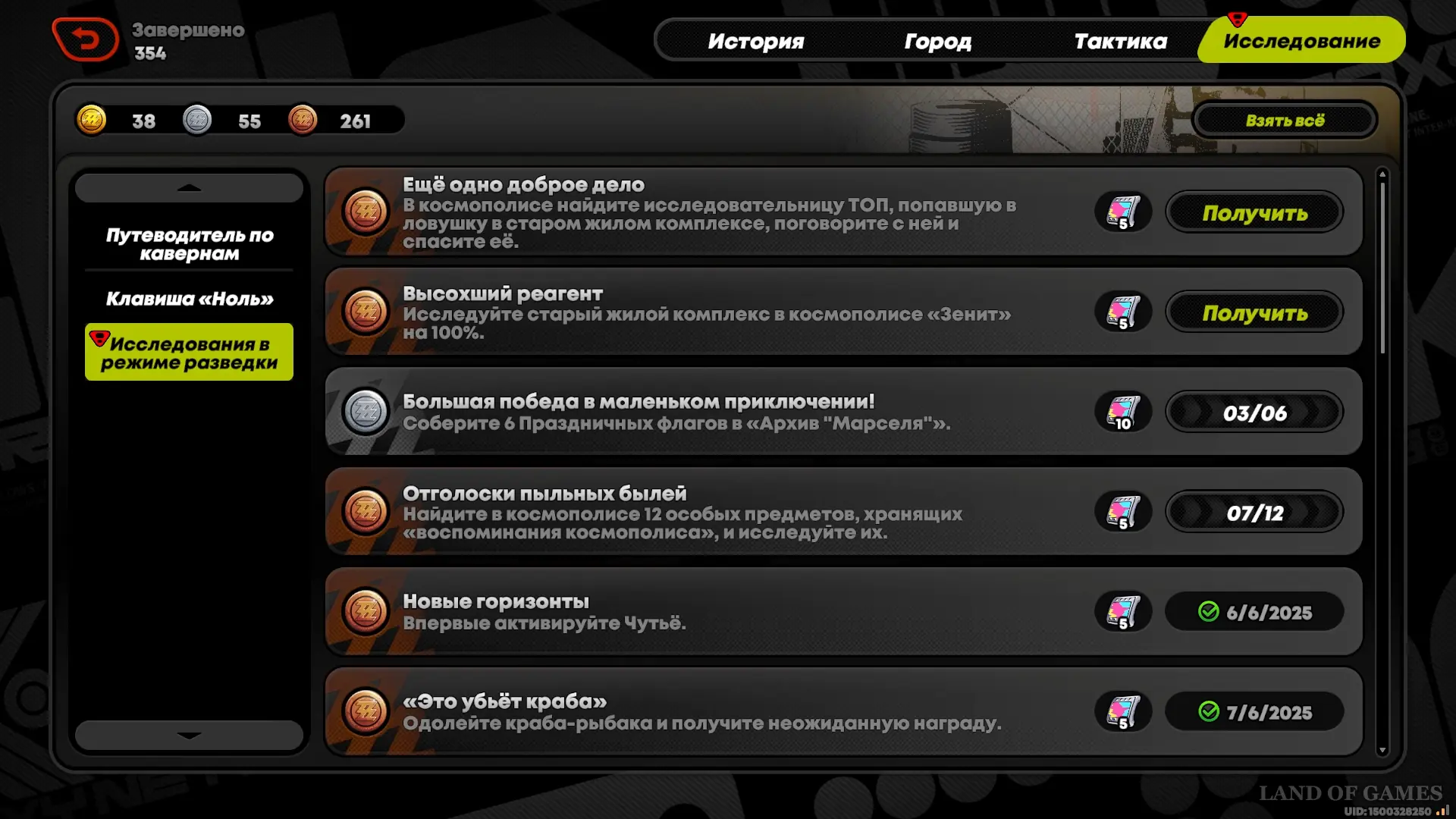The image size is (1456, 819).
Task: Click the green checkmark dated 7/6/2025
Action: [1209, 711]
